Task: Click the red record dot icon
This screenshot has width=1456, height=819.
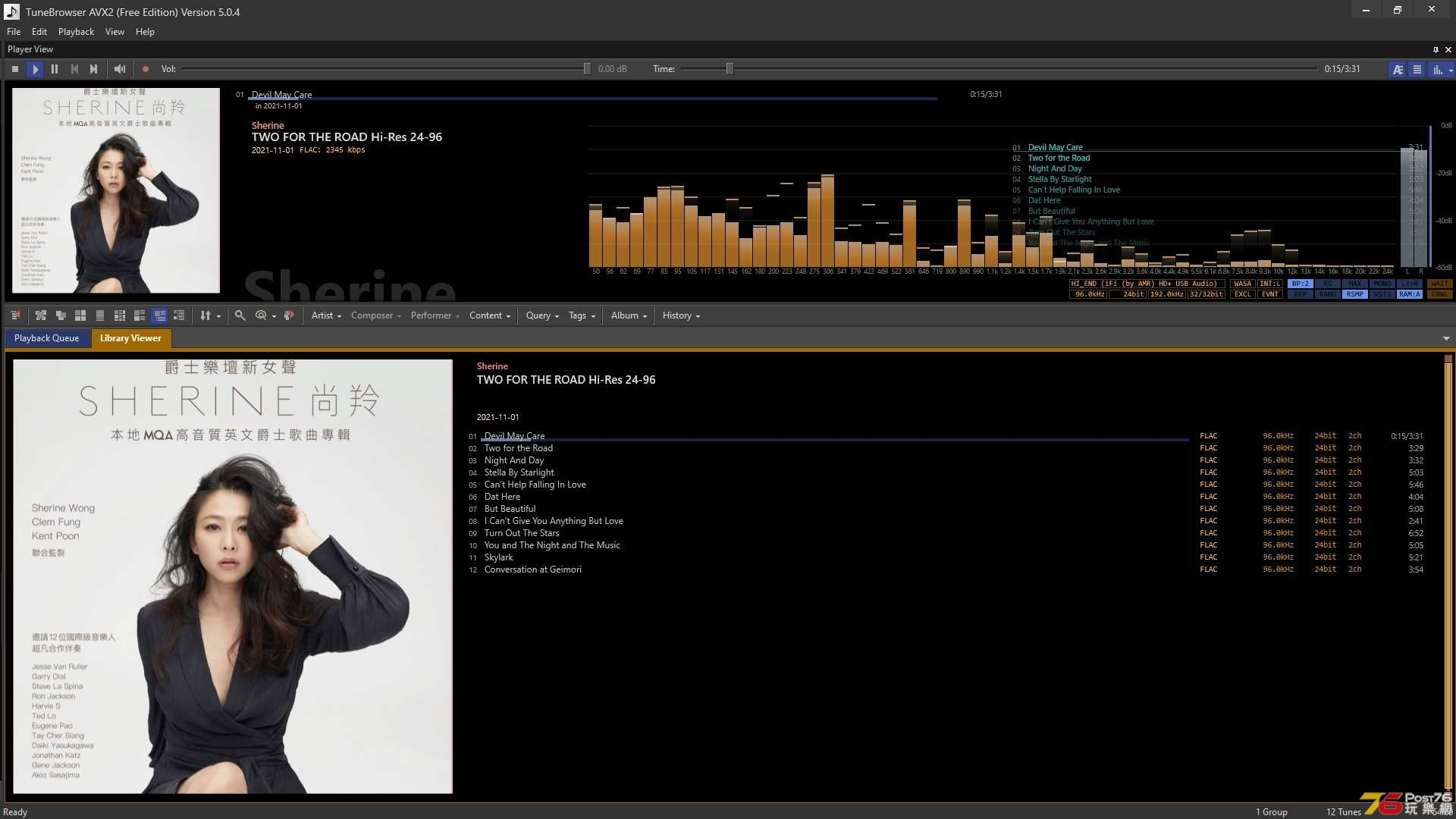Action: (x=146, y=69)
